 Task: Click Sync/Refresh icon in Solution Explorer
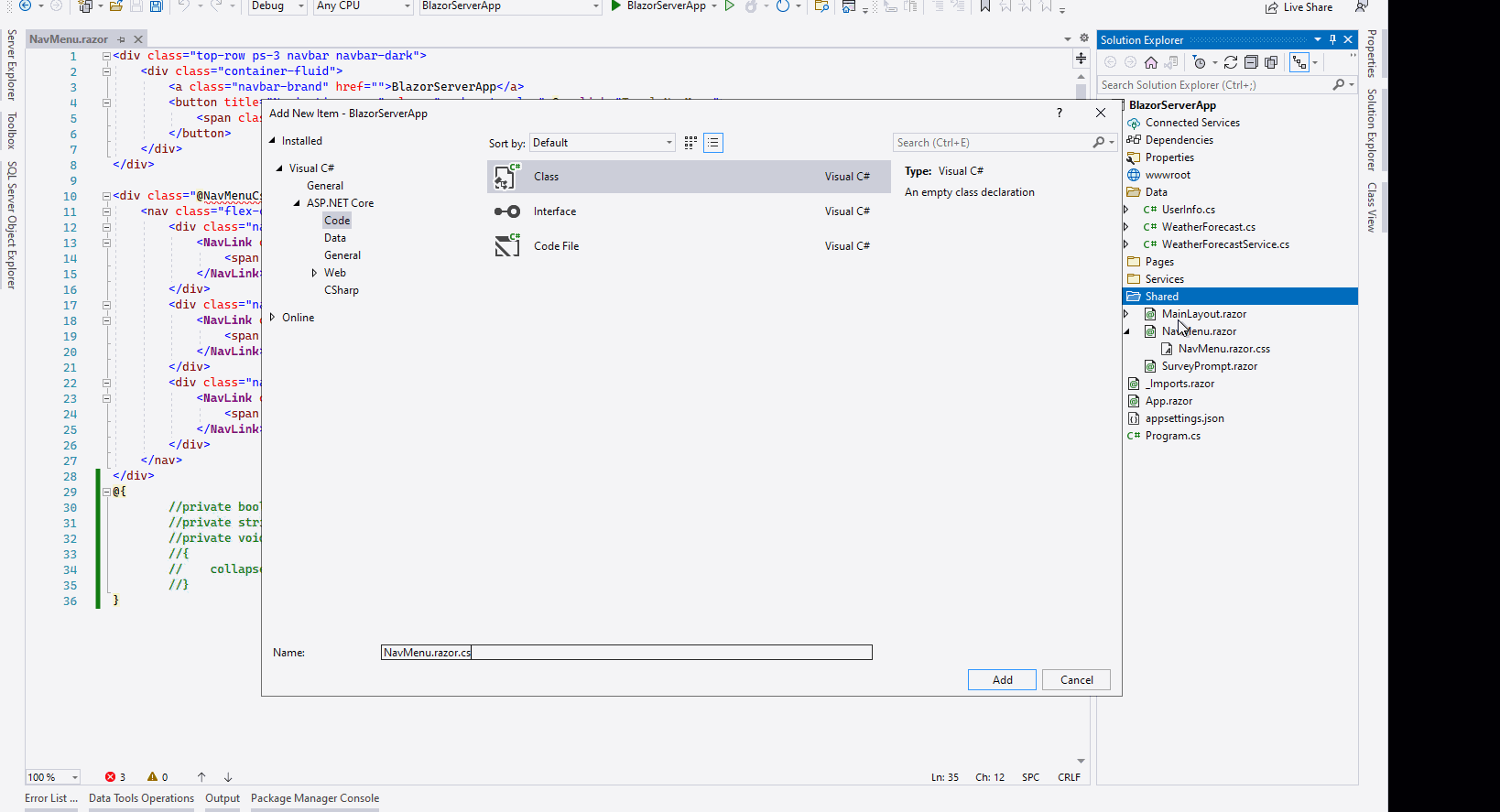click(1231, 62)
